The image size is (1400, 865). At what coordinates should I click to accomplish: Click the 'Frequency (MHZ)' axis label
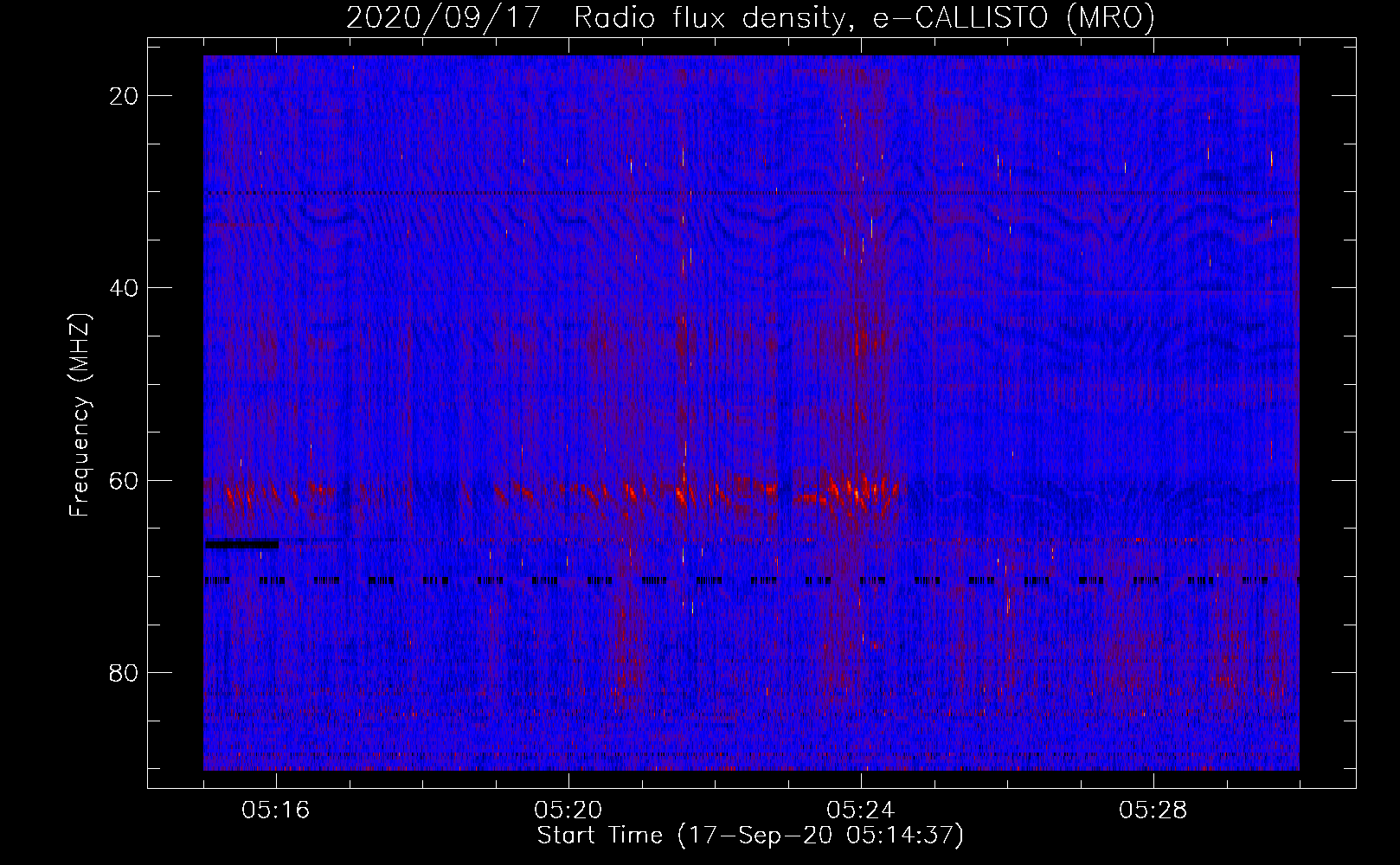click(80, 415)
